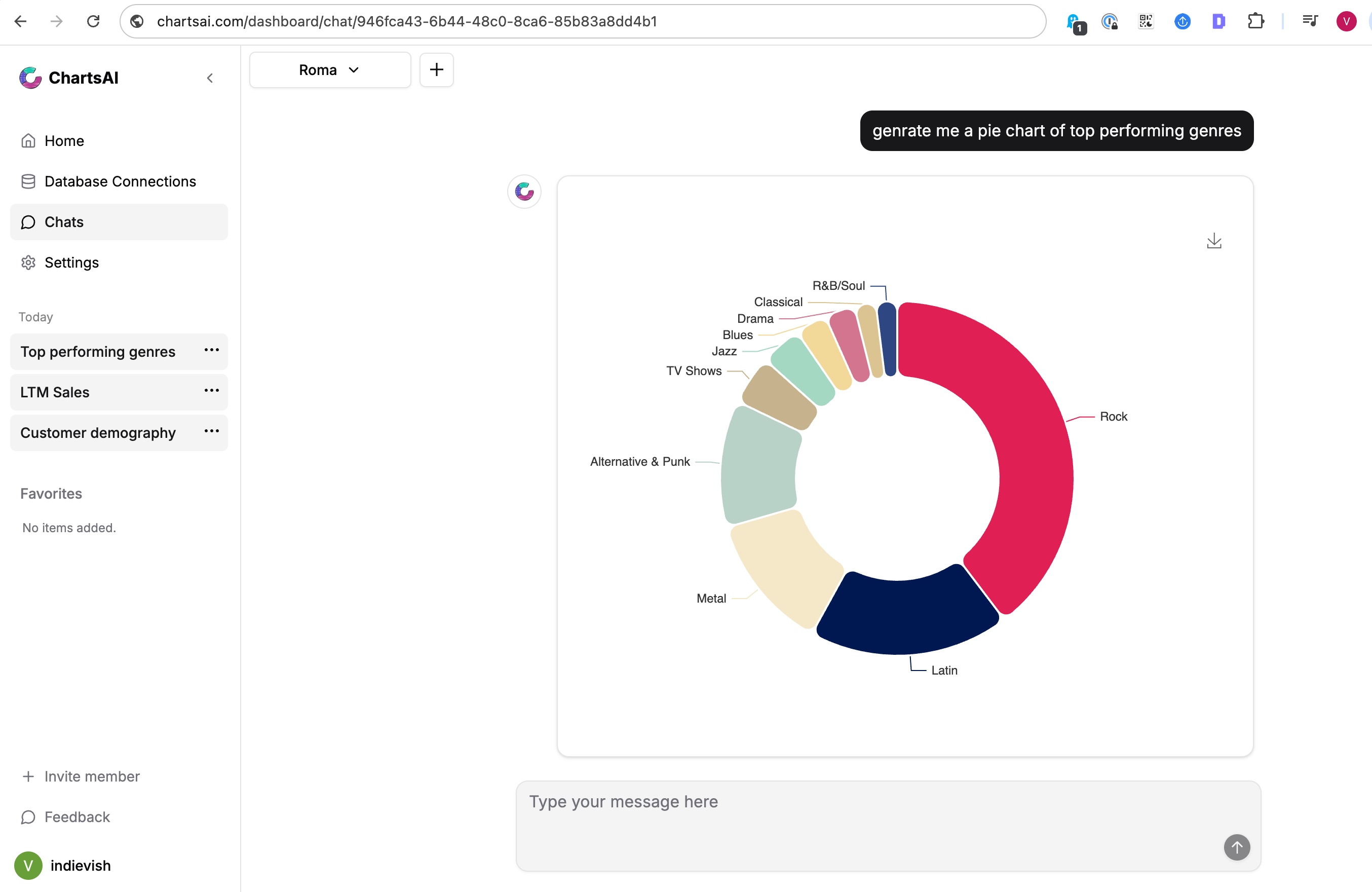Collapse the sidebar with the chevron toggle
Viewport: 1372px width, 892px height.
point(210,78)
